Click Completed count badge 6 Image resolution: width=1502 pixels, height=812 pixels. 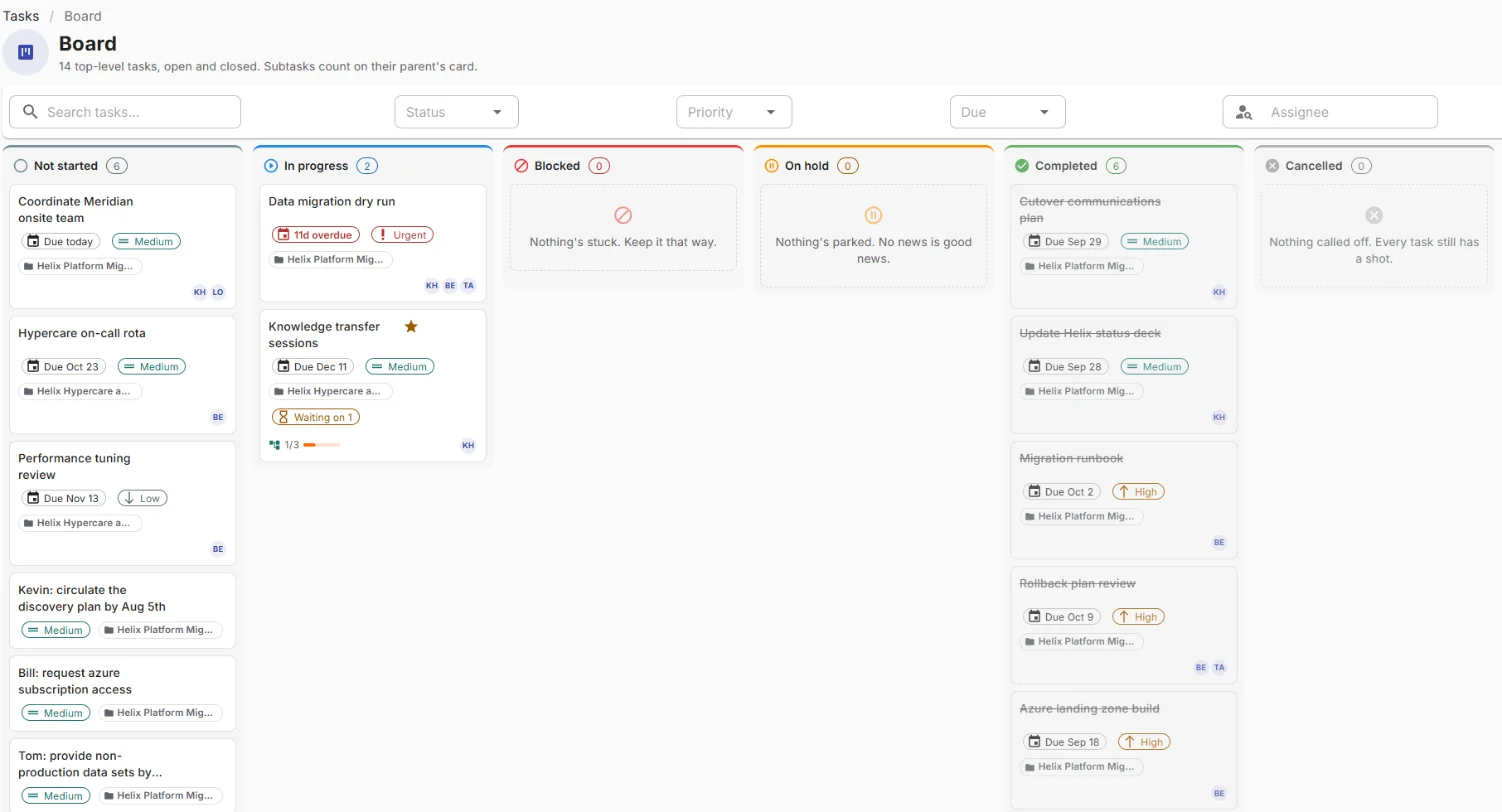1117,166
